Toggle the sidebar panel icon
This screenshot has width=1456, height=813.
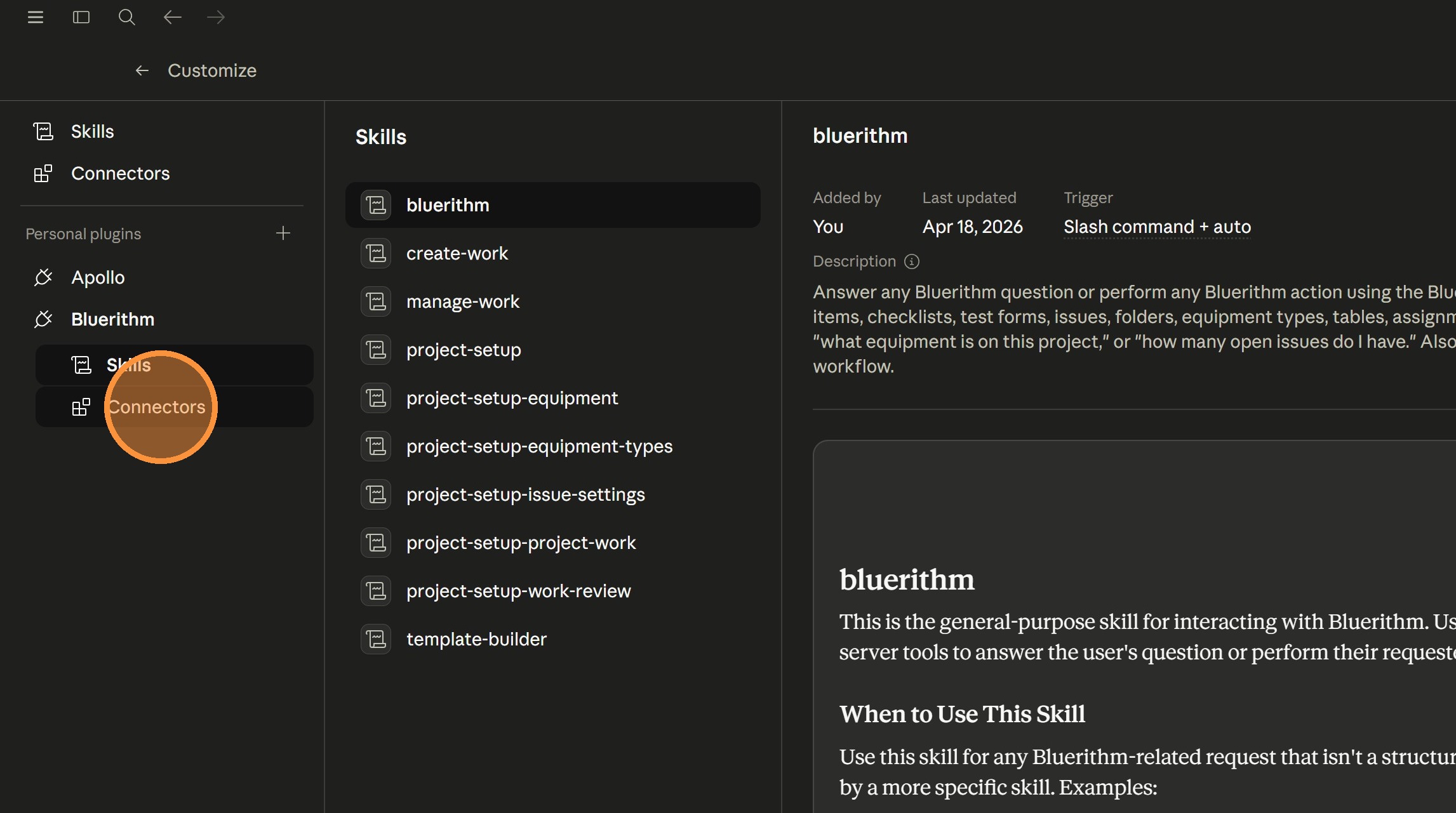[81, 17]
